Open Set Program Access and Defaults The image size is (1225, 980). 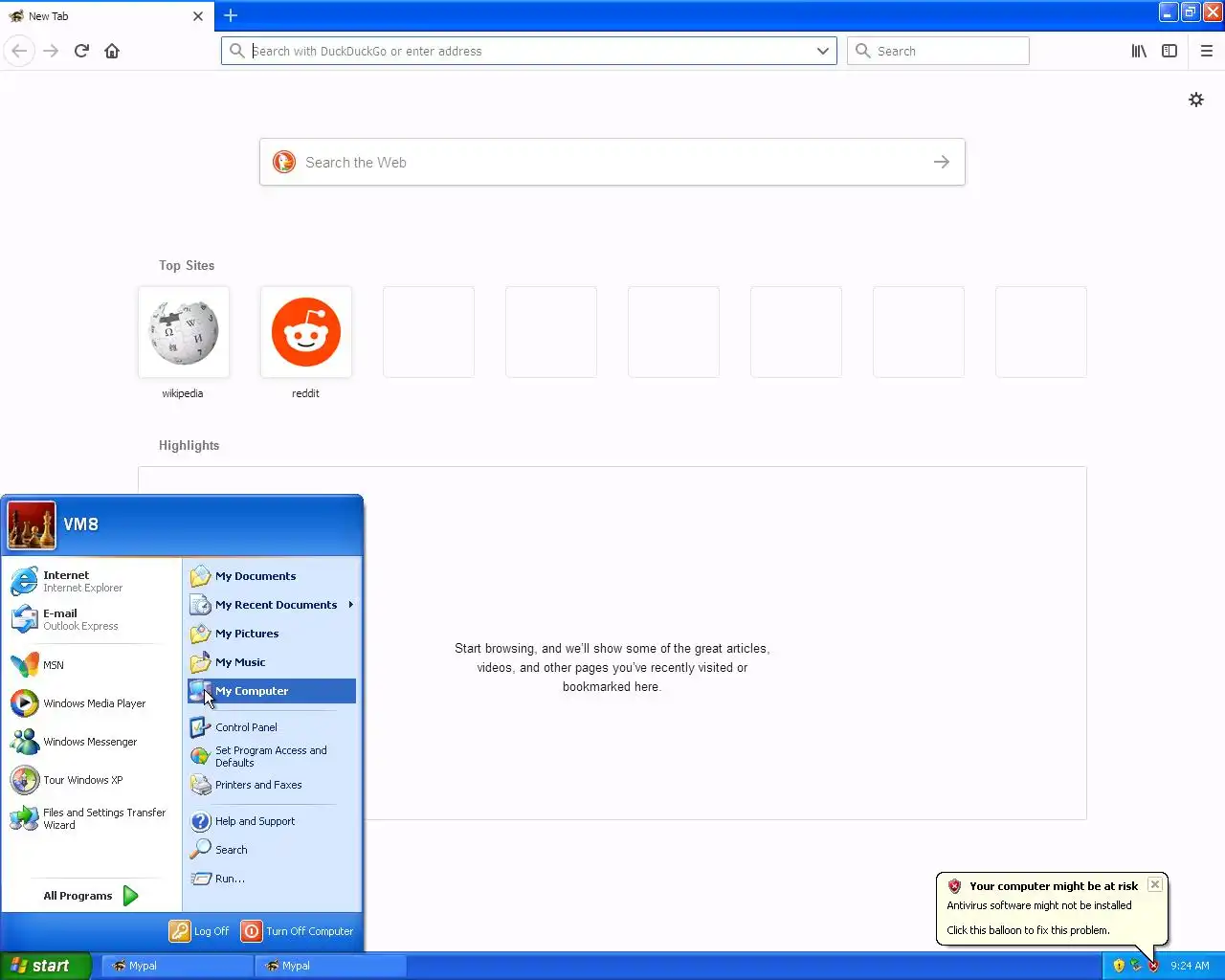coord(272,756)
